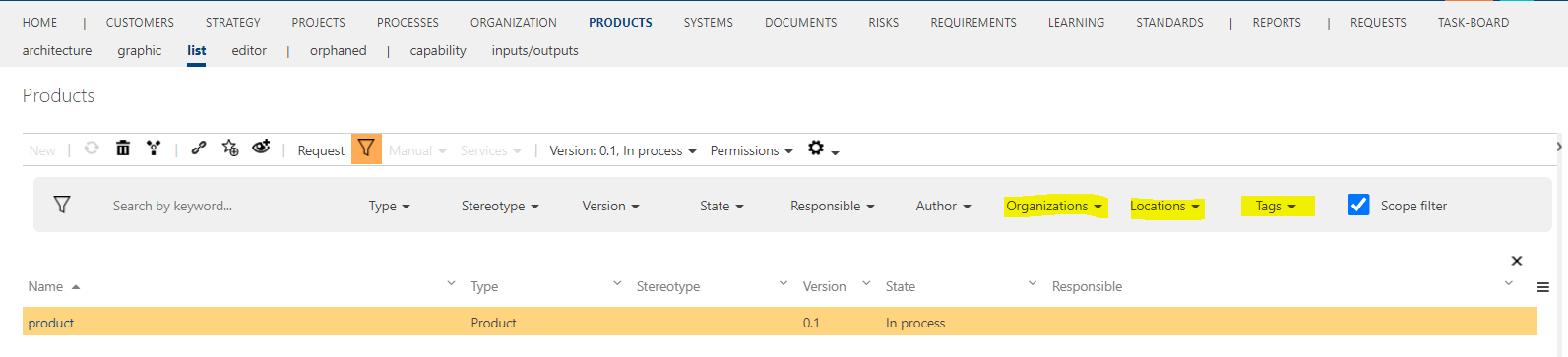Open the DOCUMENTS menu
This screenshot has height=357, width=1568.
(x=801, y=22)
